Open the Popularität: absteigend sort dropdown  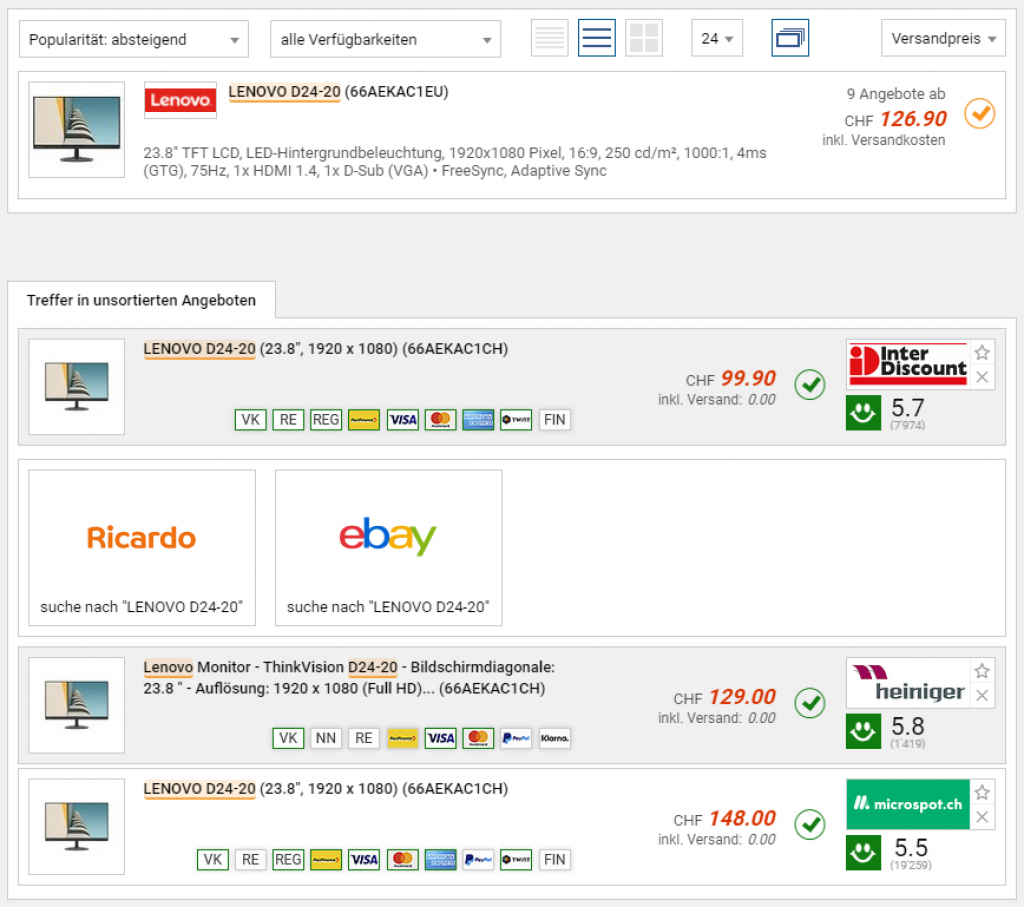[134, 39]
